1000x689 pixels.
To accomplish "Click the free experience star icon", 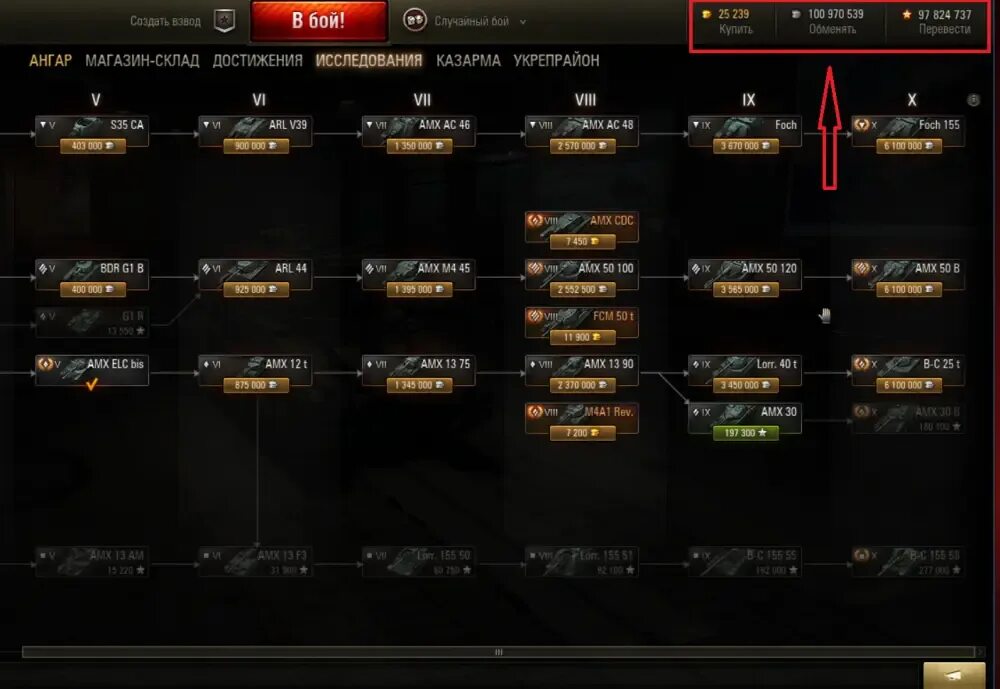I will (x=906, y=14).
